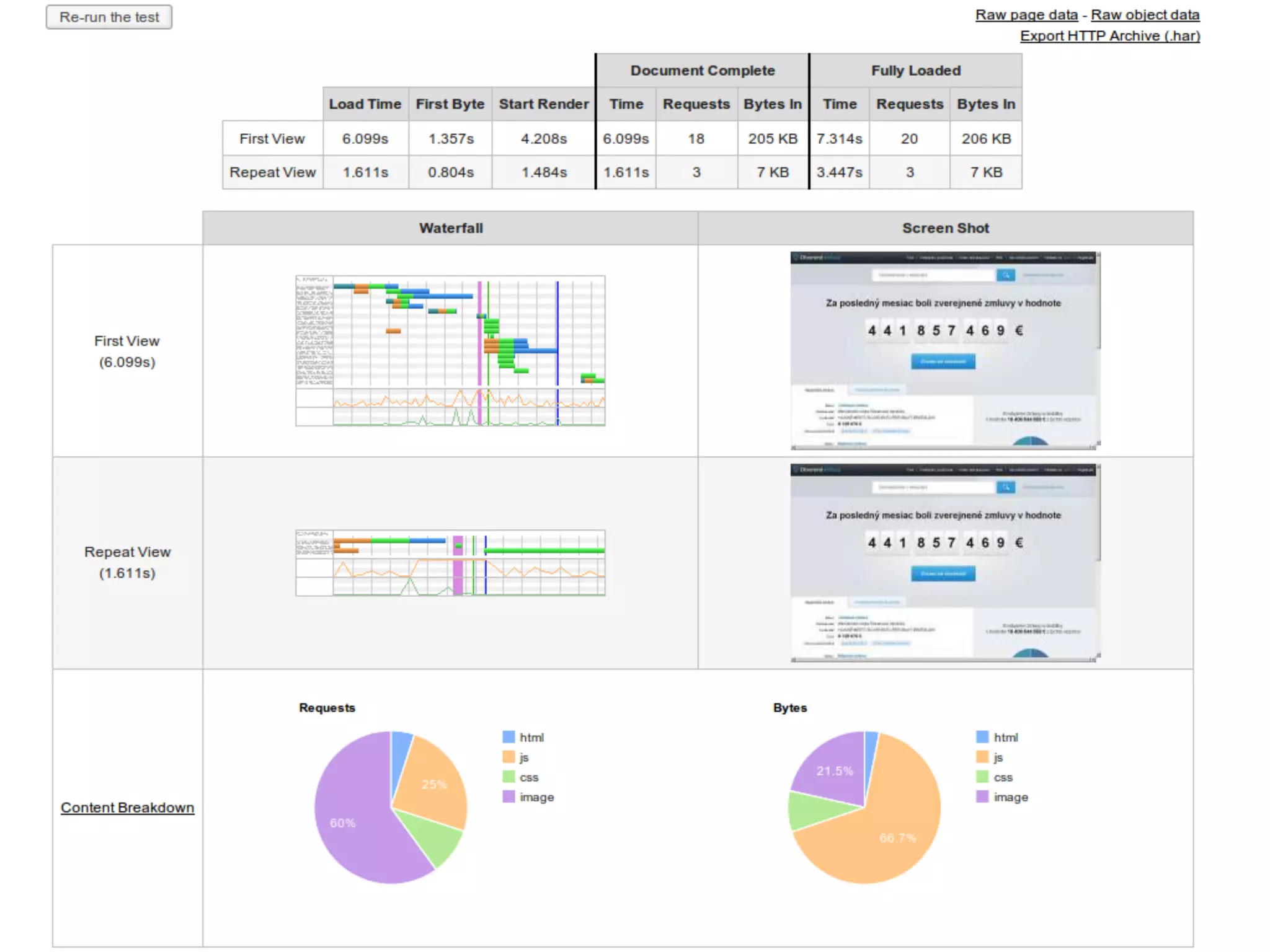This screenshot has height=952, width=1270.
Task: Open the Raw page data link
Action: (x=1026, y=15)
